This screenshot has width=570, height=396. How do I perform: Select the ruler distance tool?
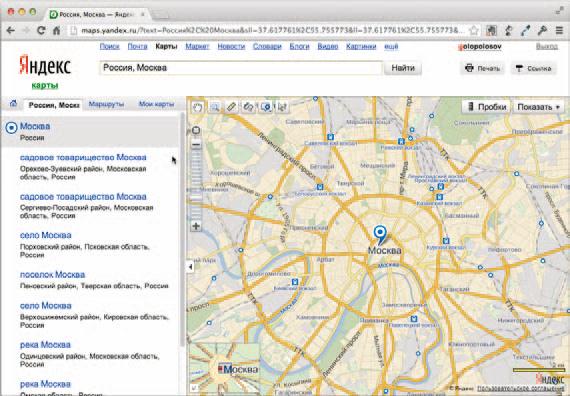coord(231,107)
